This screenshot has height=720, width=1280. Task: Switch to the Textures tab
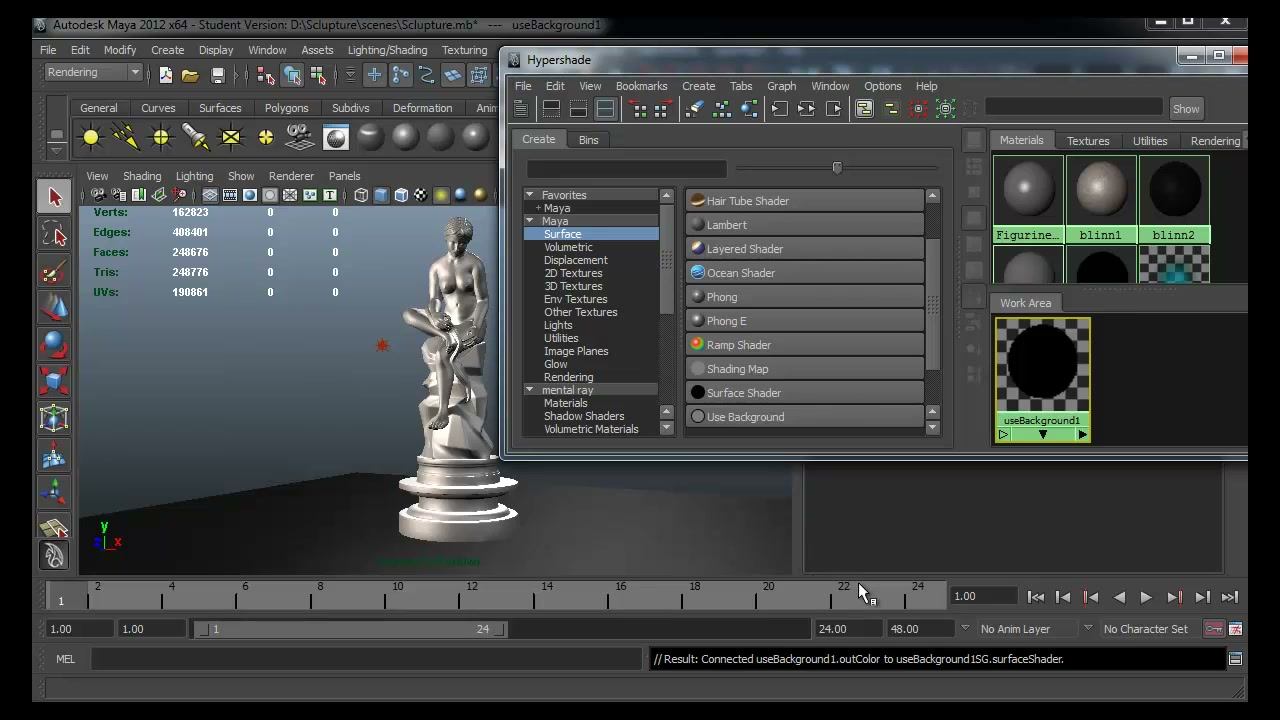point(1088,141)
